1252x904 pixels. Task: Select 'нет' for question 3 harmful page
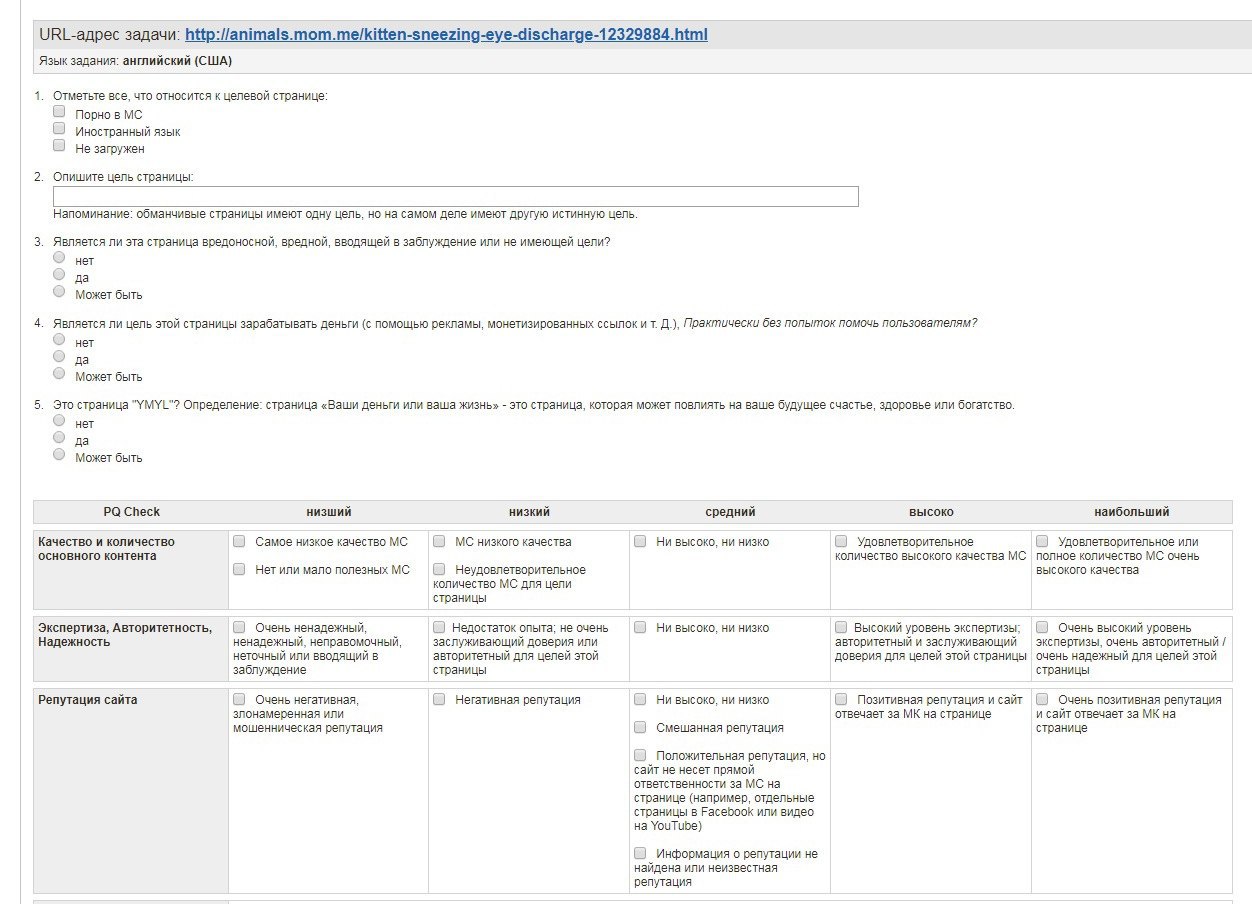point(59,258)
